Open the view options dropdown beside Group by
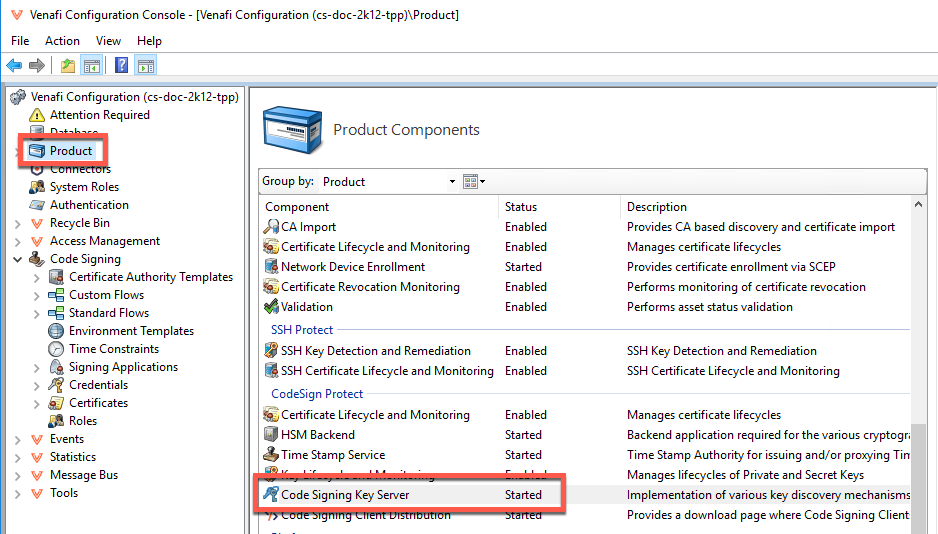 [x=474, y=182]
